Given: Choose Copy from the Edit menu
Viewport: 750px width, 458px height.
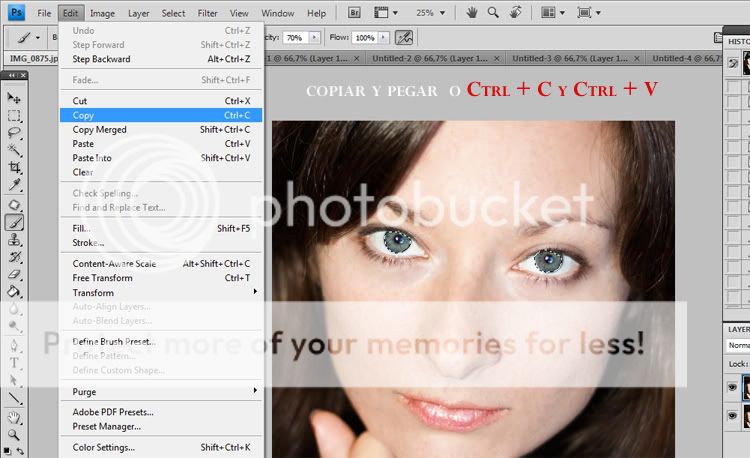Looking at the screenshot, I should click(161, 115).
